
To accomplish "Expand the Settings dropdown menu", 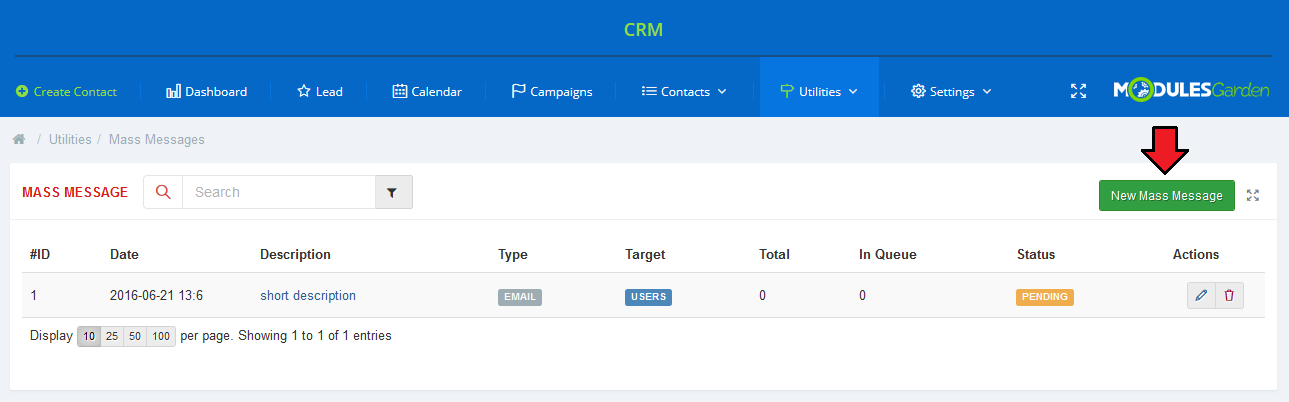I will pos(951,91).
